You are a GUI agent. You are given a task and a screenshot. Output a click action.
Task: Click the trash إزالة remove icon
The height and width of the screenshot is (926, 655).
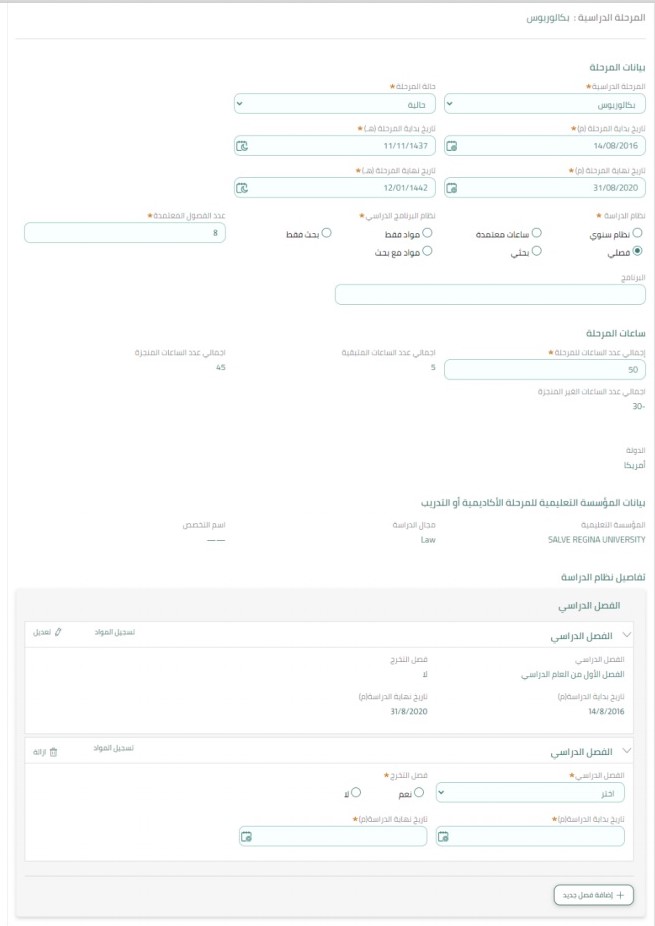[54, 750]
